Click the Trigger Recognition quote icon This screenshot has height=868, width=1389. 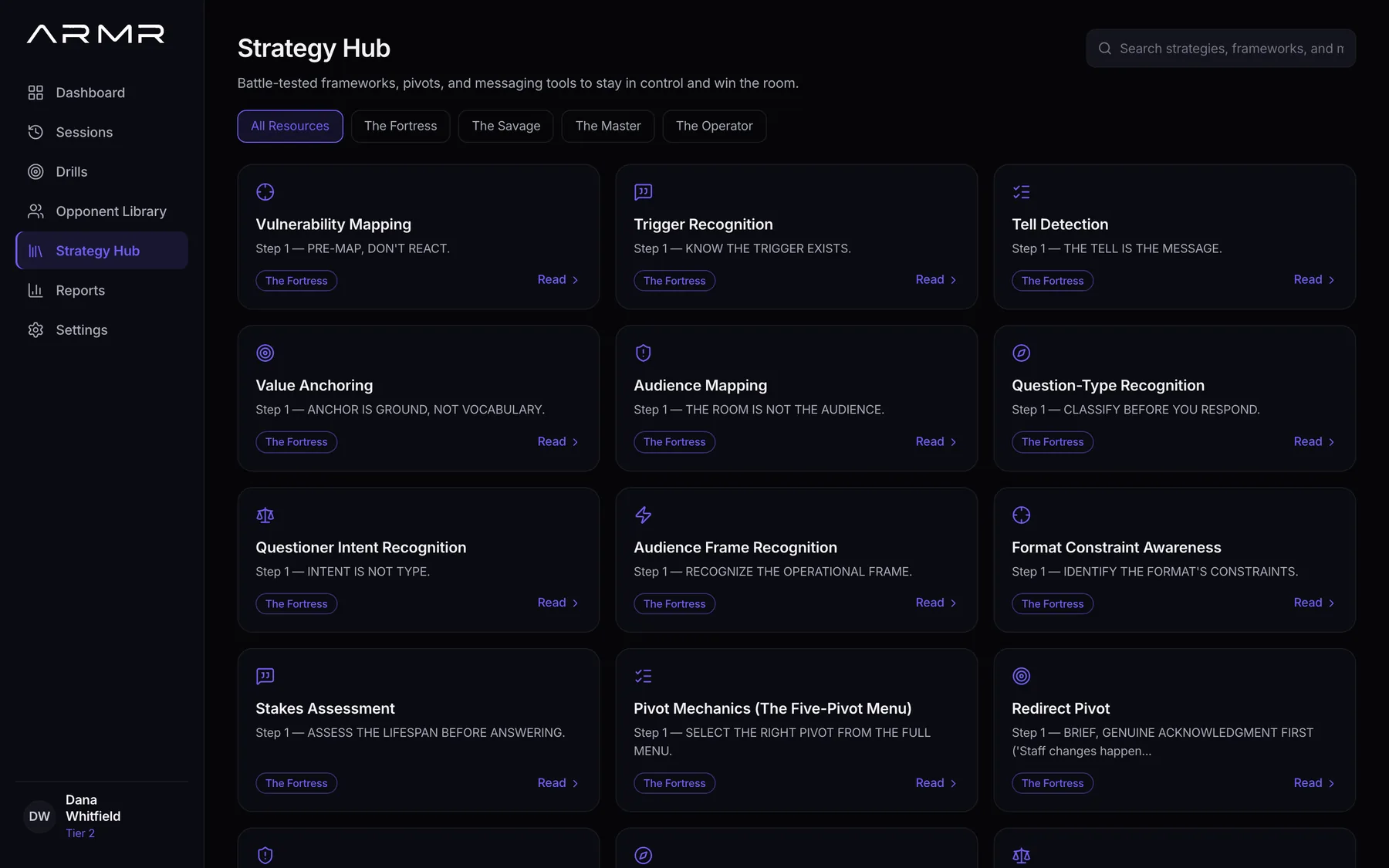pyautogui.click(x=644, y=192)
